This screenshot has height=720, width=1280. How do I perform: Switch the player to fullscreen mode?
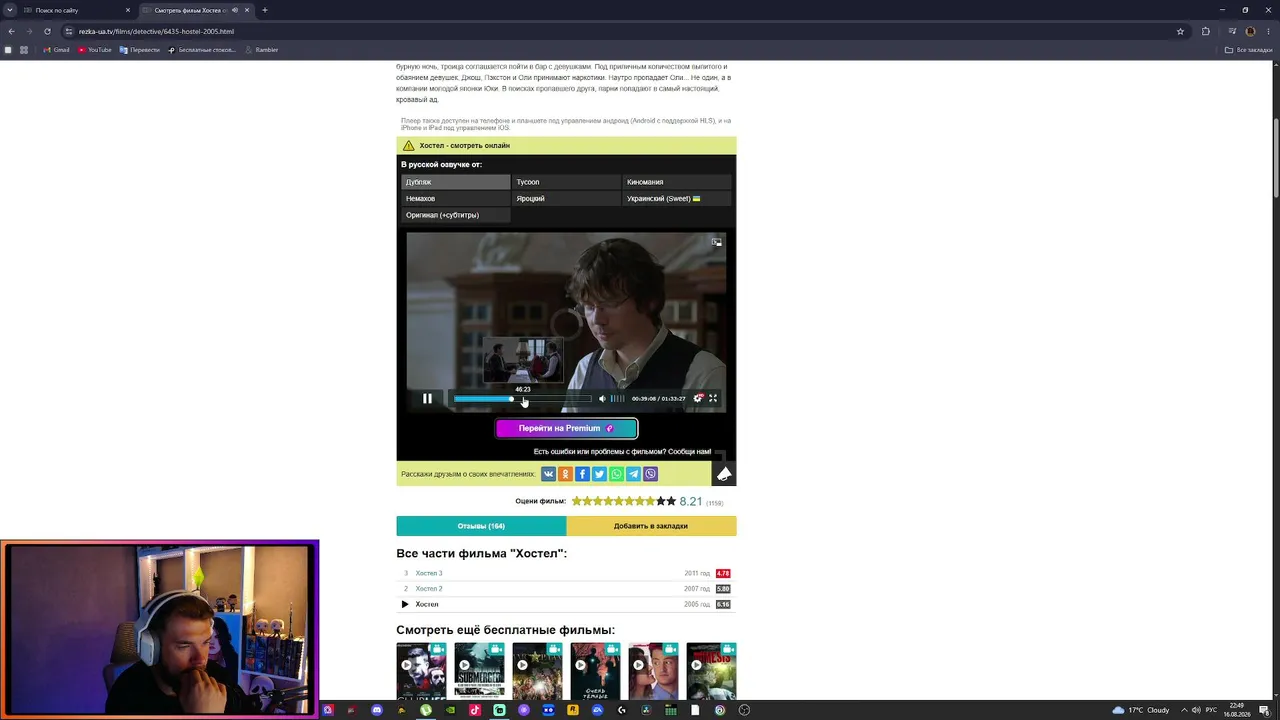click(x=713, y=398)
